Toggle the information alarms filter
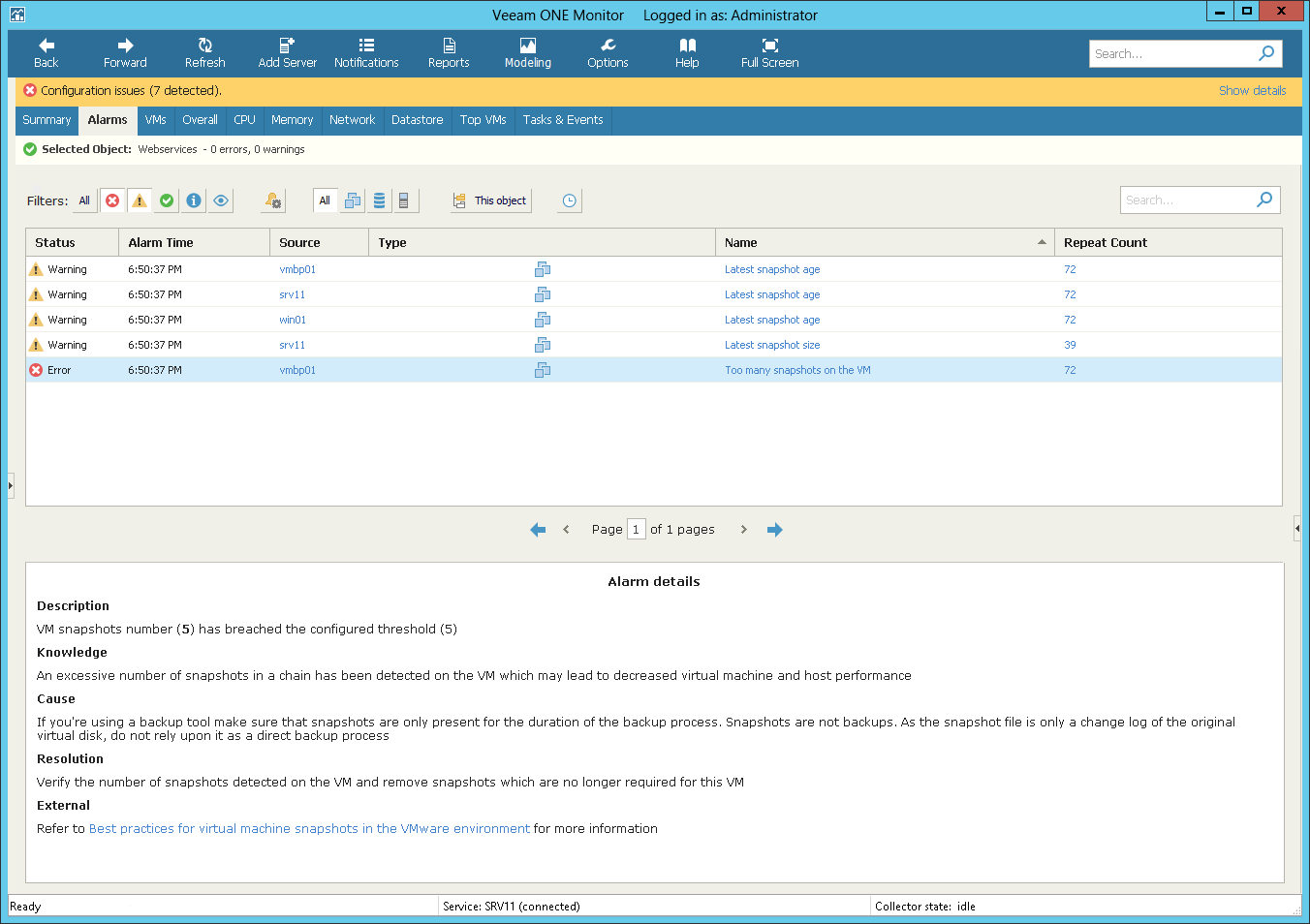The width and height of the screenshot is (1310, 924). pos(194,200)
